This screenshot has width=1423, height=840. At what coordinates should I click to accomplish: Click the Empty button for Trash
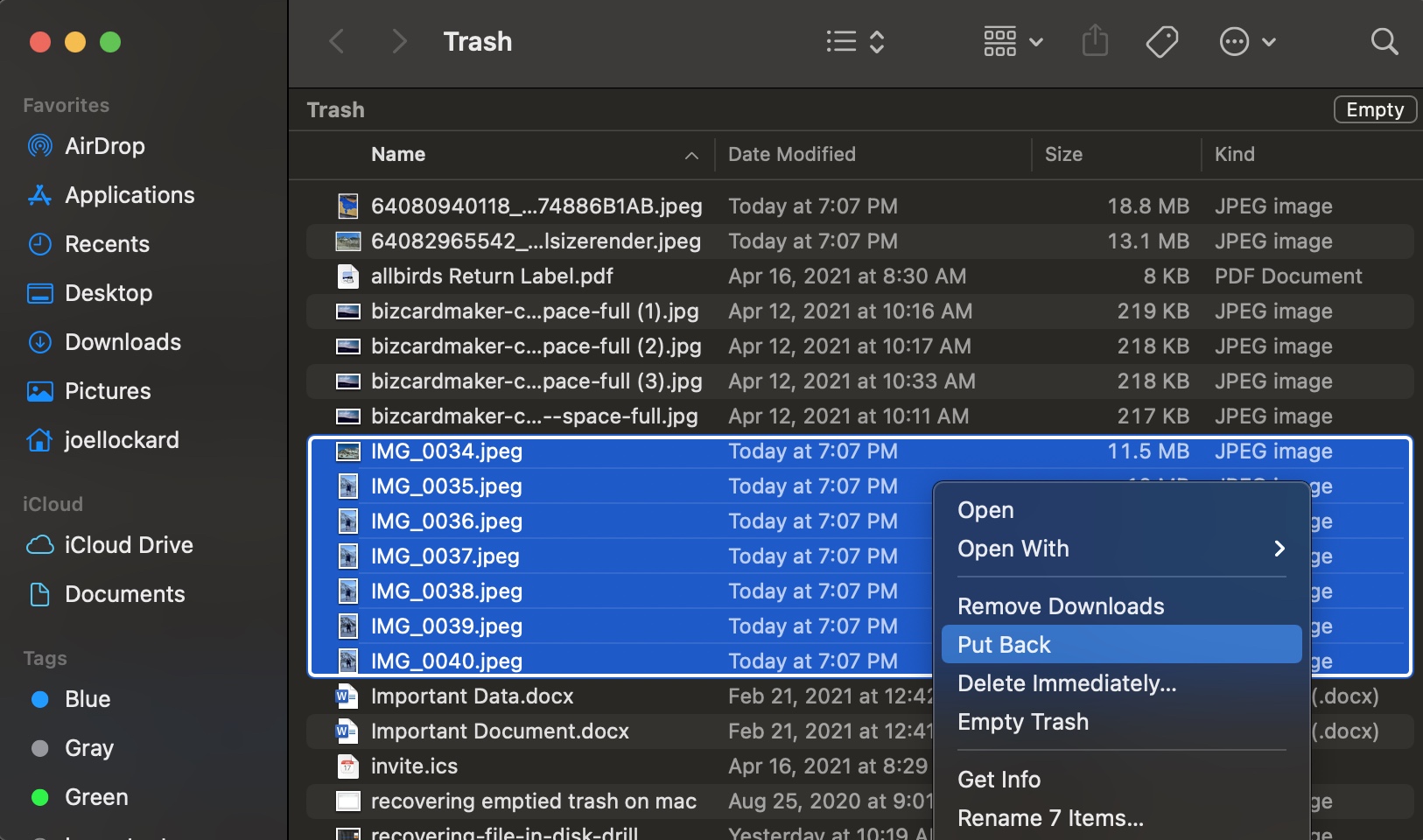1375,109
